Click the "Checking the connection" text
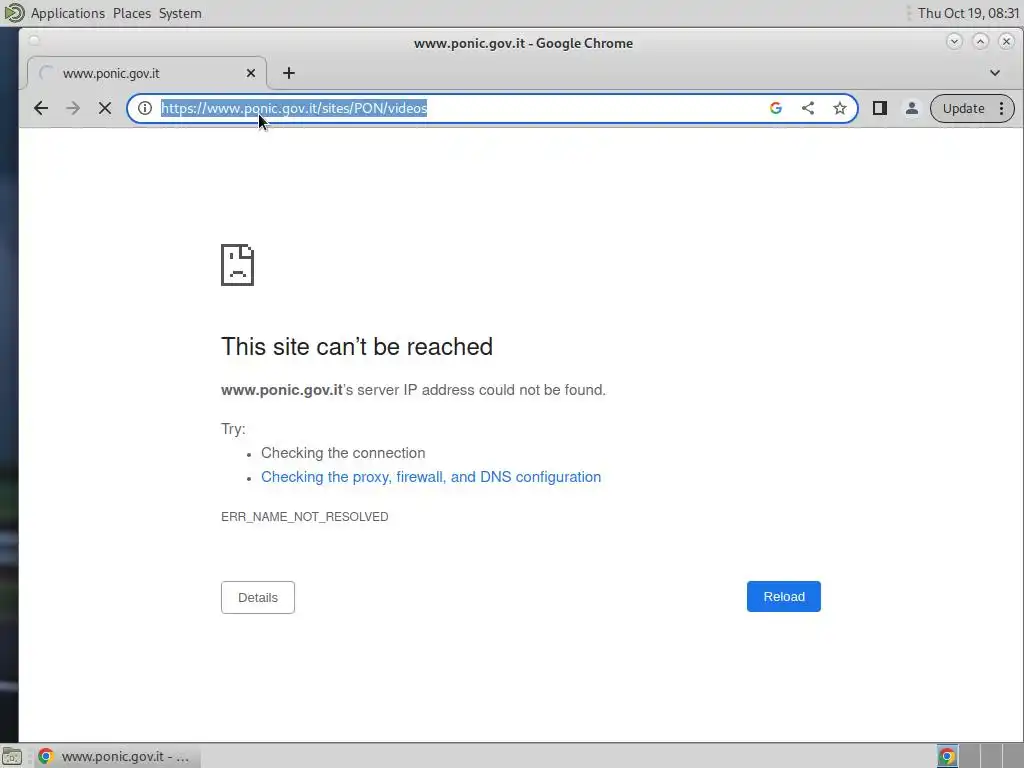Screen dimensions: 1024x768 (x=344, y=453)
